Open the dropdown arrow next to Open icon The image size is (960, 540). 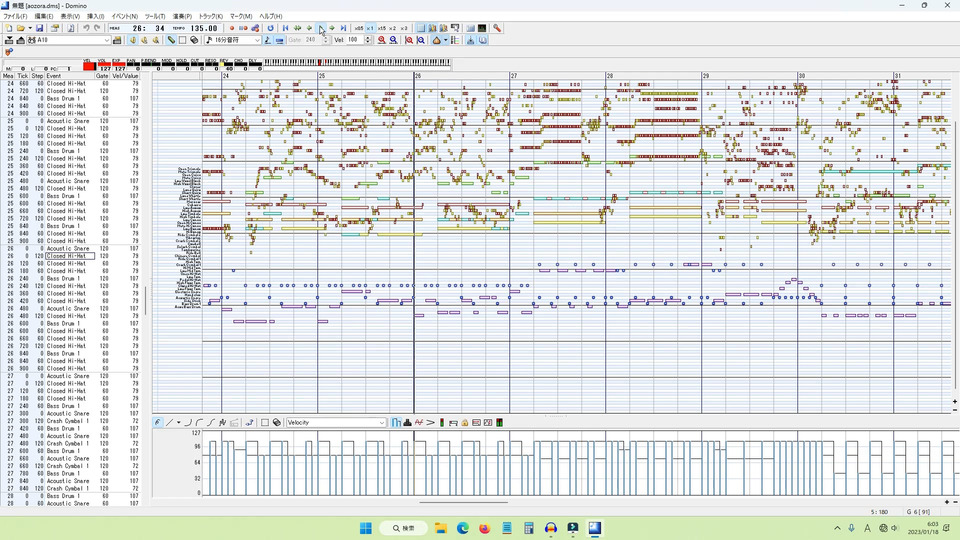(x=29, y=28)
